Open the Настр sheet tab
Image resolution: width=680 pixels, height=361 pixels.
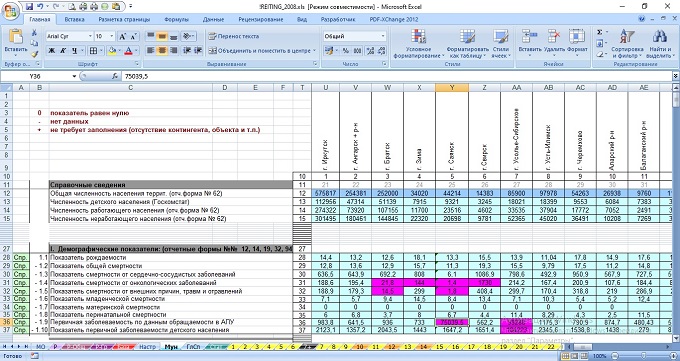(x=147, y=347)
